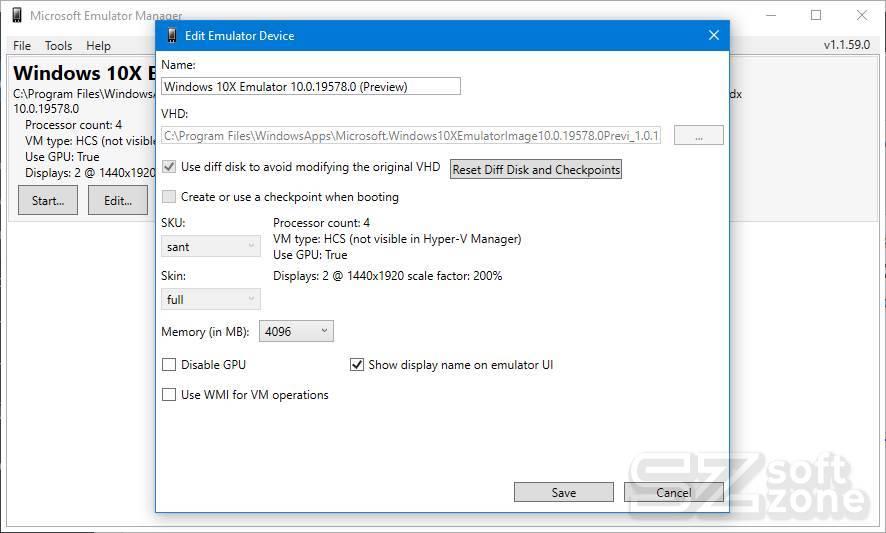Image resolution: width=886 pixels, height=533 pixels.
Task: Click the v1.1.59.0 version label
Action: [x=846, y=45]
